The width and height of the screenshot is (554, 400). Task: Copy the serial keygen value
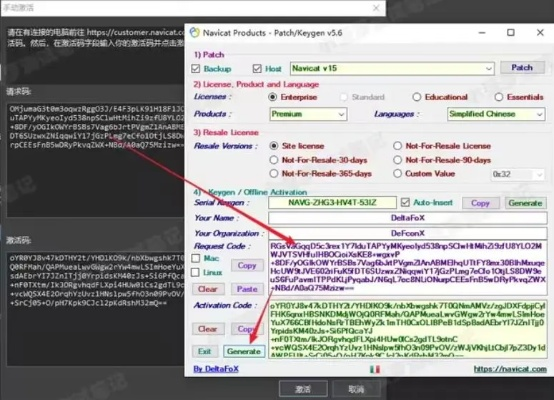(481, 203)
